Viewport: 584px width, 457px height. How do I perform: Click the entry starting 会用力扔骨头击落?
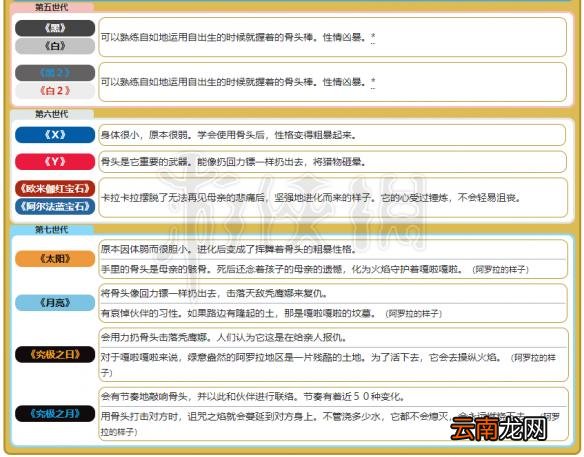tap(224, 338)
